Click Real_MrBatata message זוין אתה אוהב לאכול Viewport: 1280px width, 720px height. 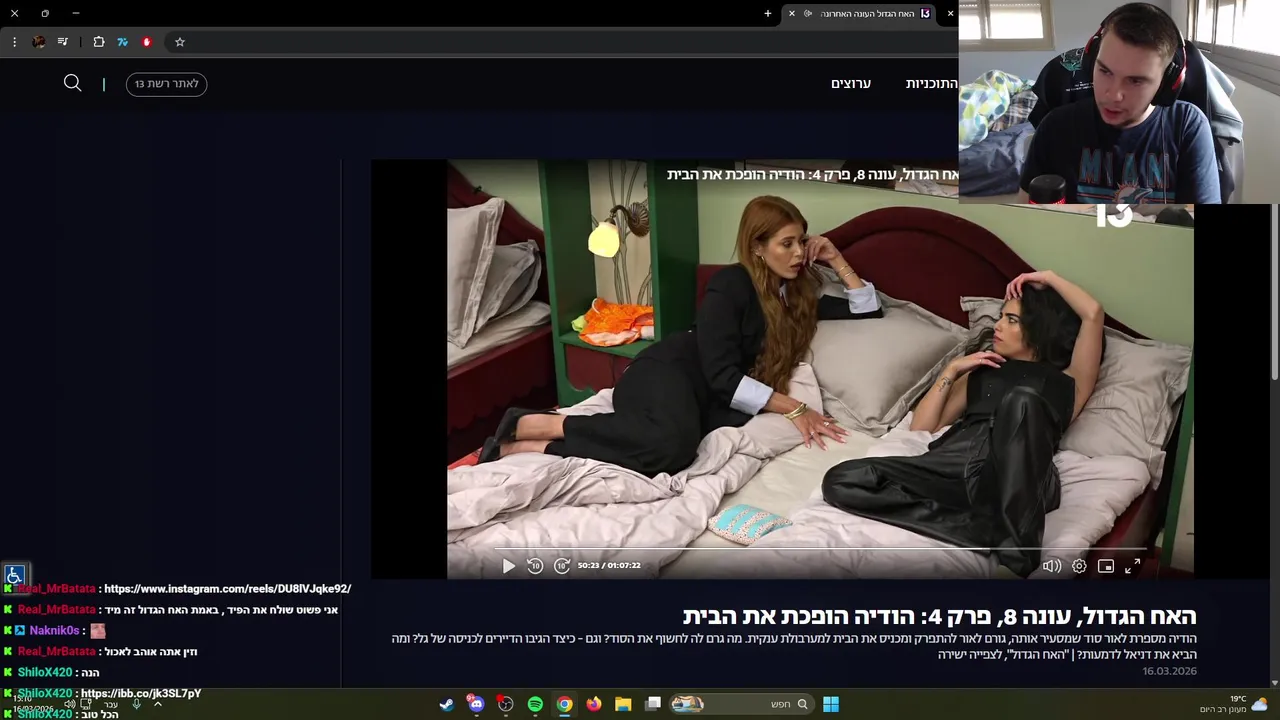click(150, 652)
